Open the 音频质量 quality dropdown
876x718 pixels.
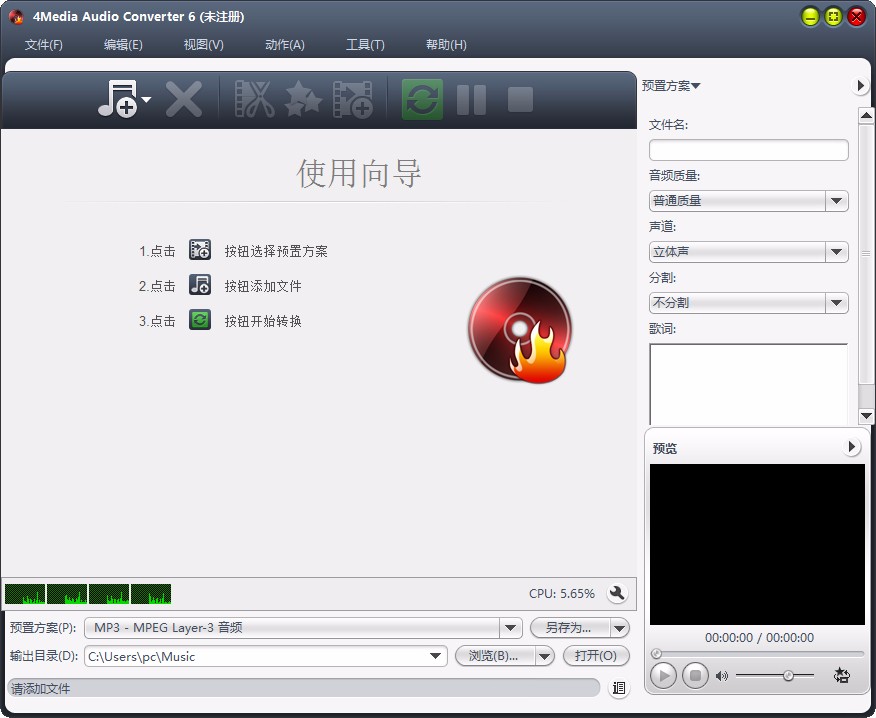[836, 201]
